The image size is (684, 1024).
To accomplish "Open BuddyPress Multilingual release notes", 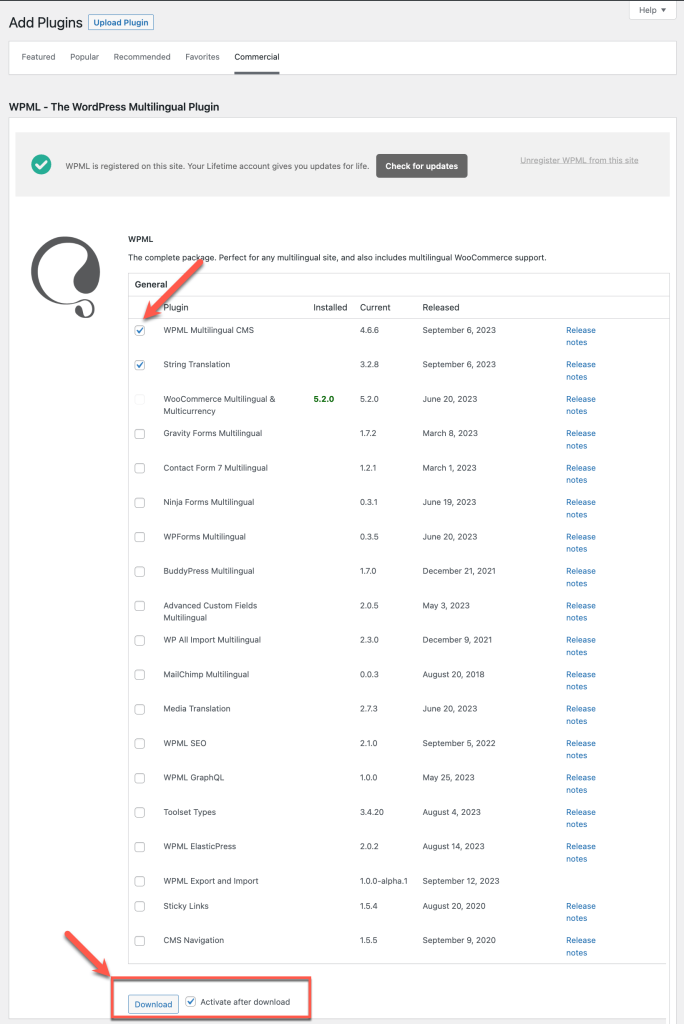I will coord(581,577).
